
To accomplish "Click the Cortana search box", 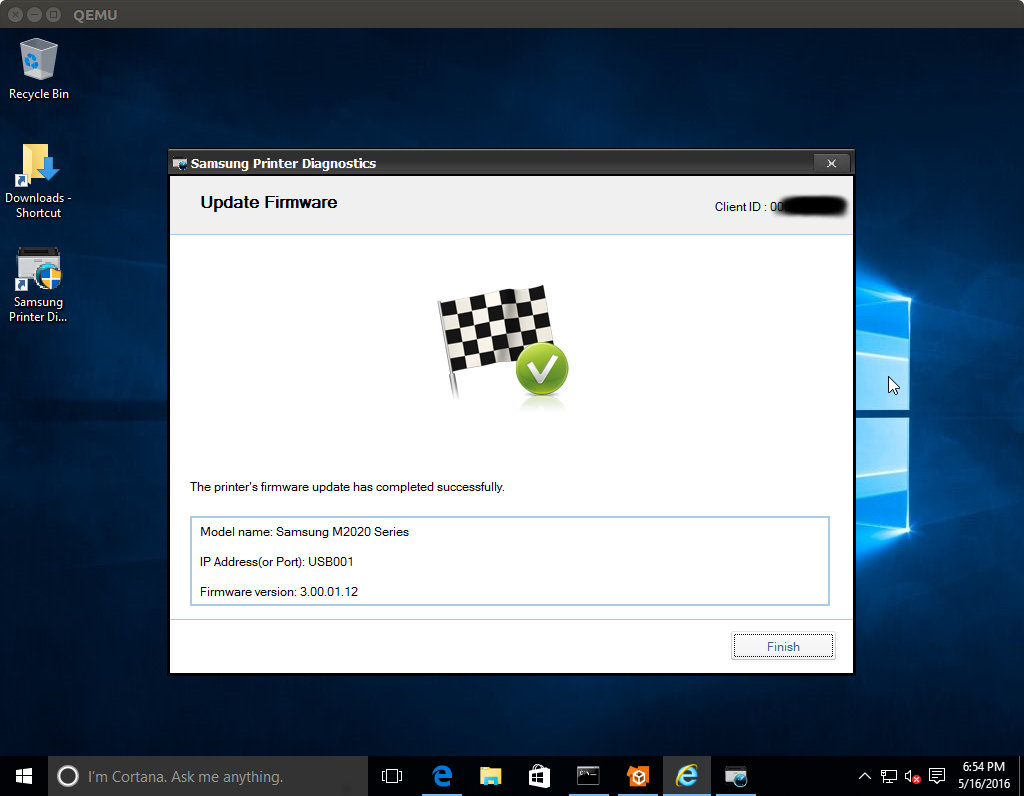I will click(x=208, y=776).
